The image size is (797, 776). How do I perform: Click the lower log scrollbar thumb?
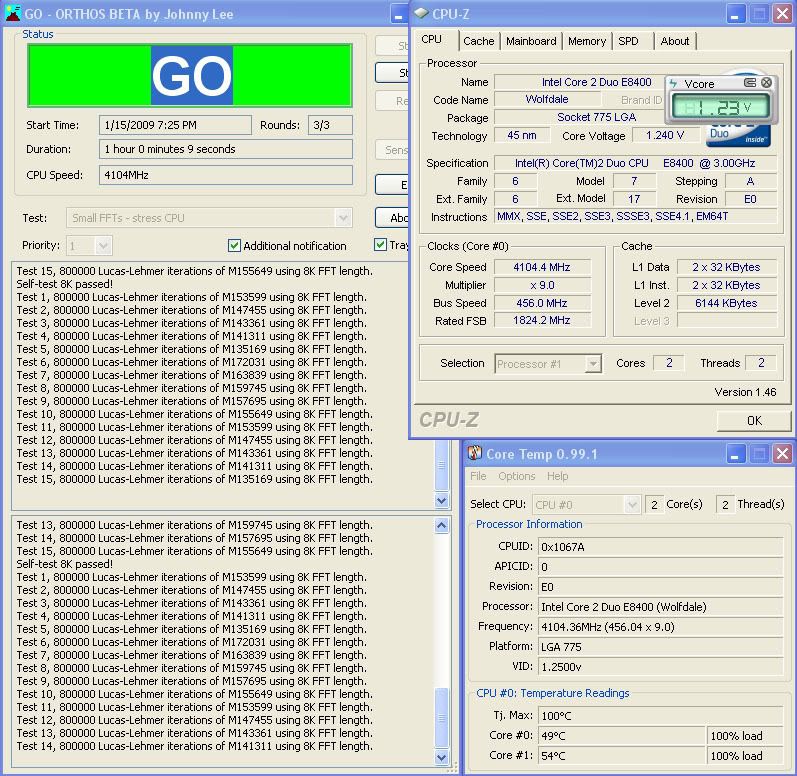pos(442,718)
